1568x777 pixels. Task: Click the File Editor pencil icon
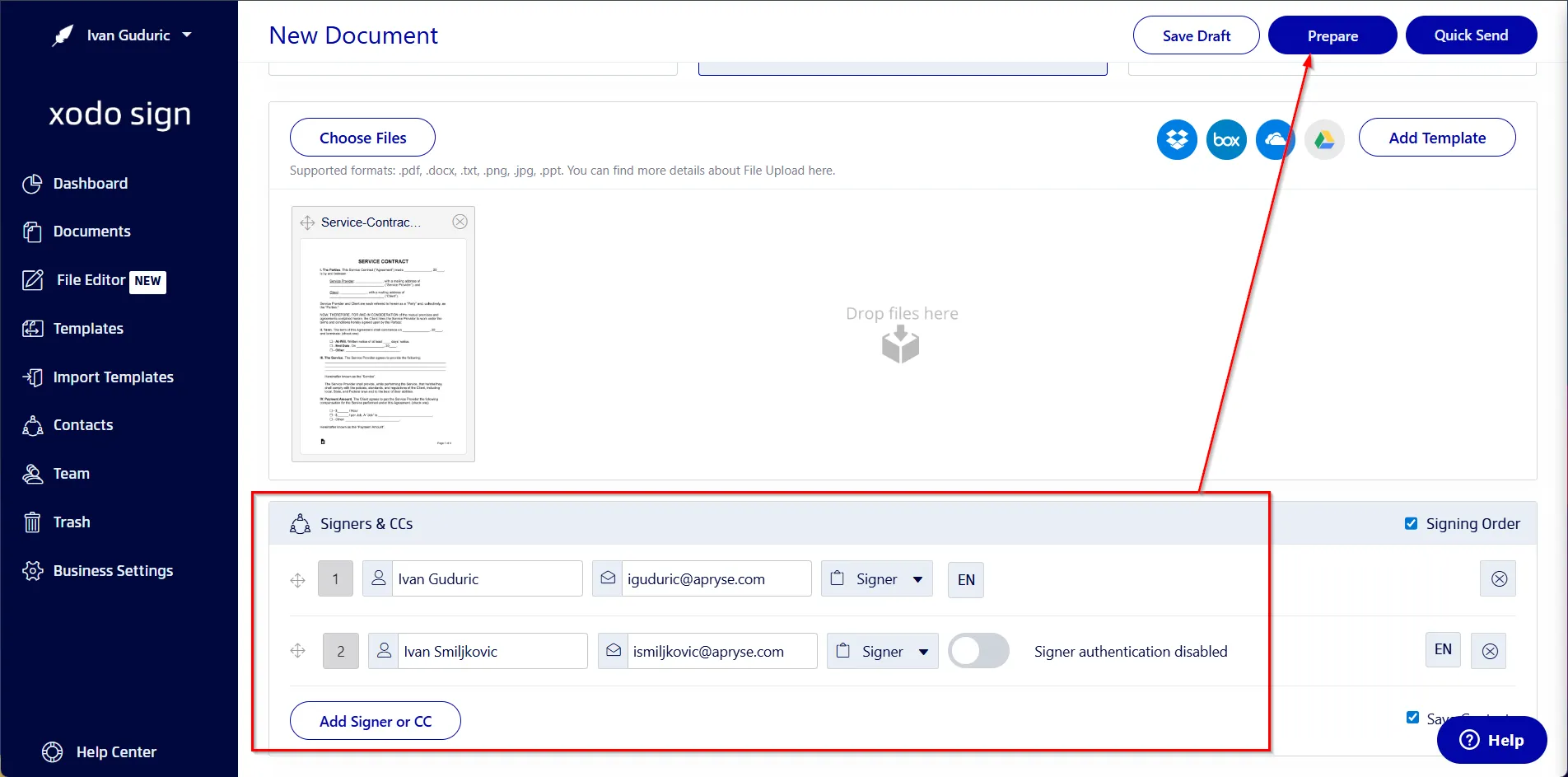tap(32, 280)
